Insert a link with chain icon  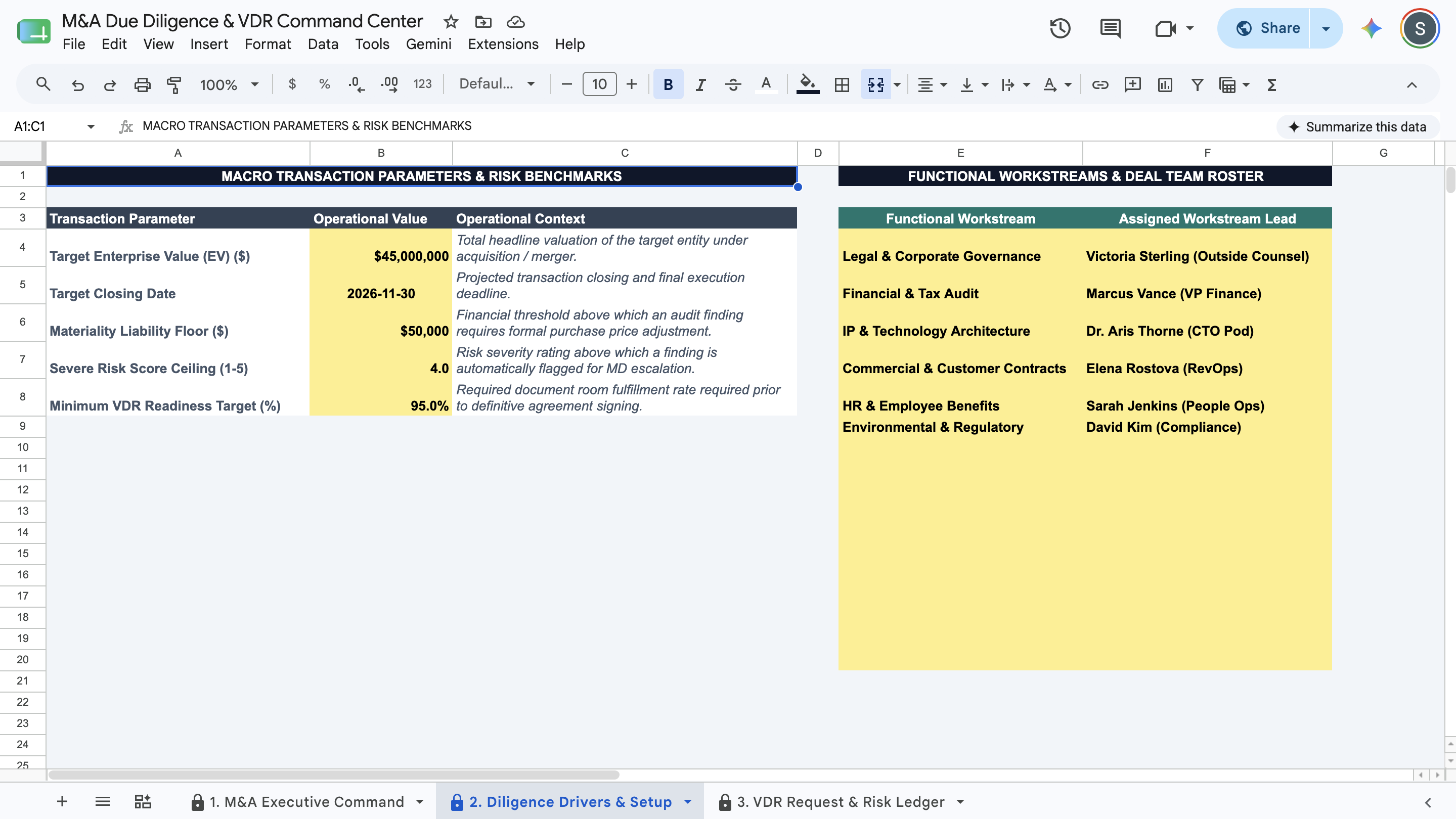point(1099,85)
